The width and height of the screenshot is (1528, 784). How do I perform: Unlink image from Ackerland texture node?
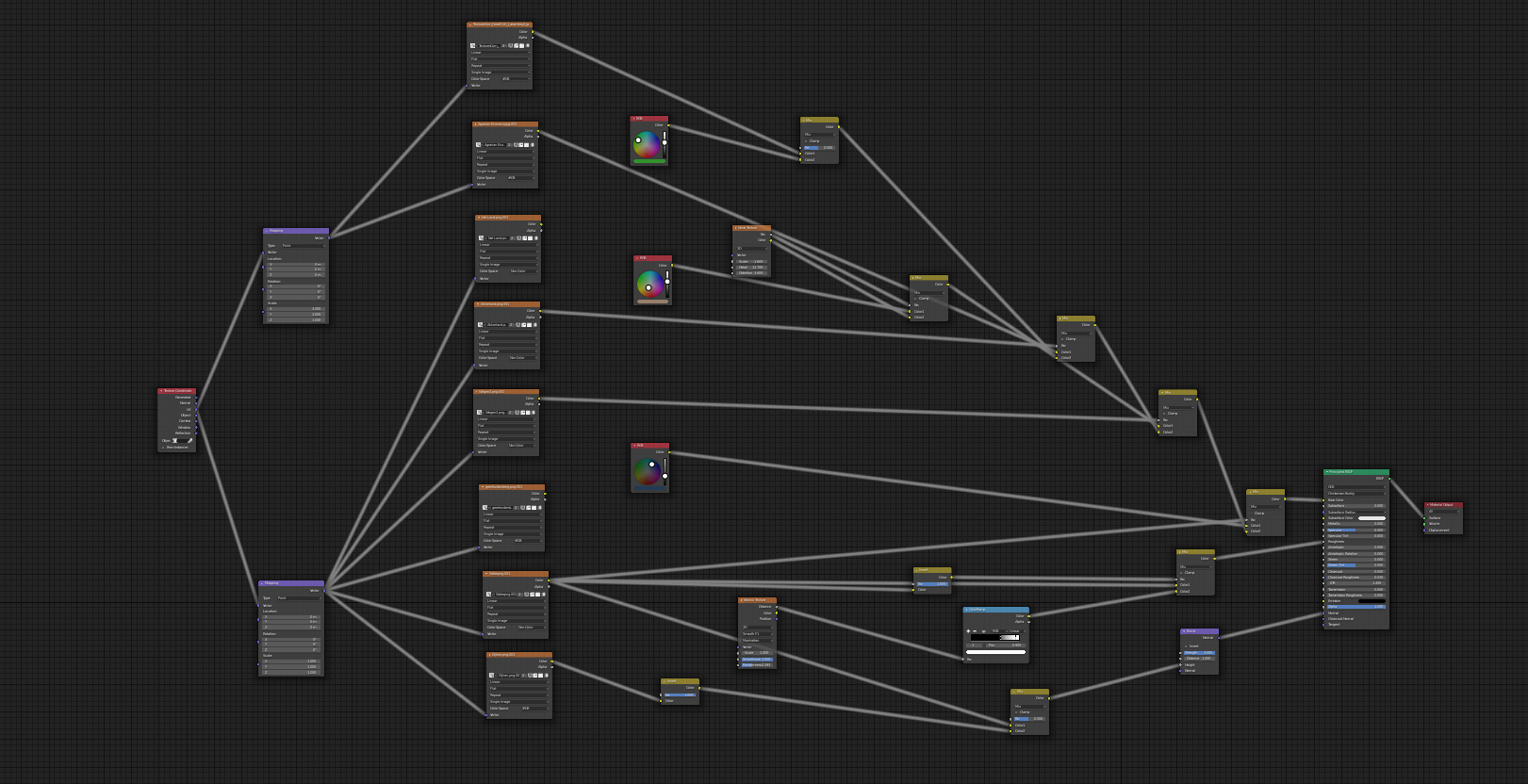coord(534,325)
